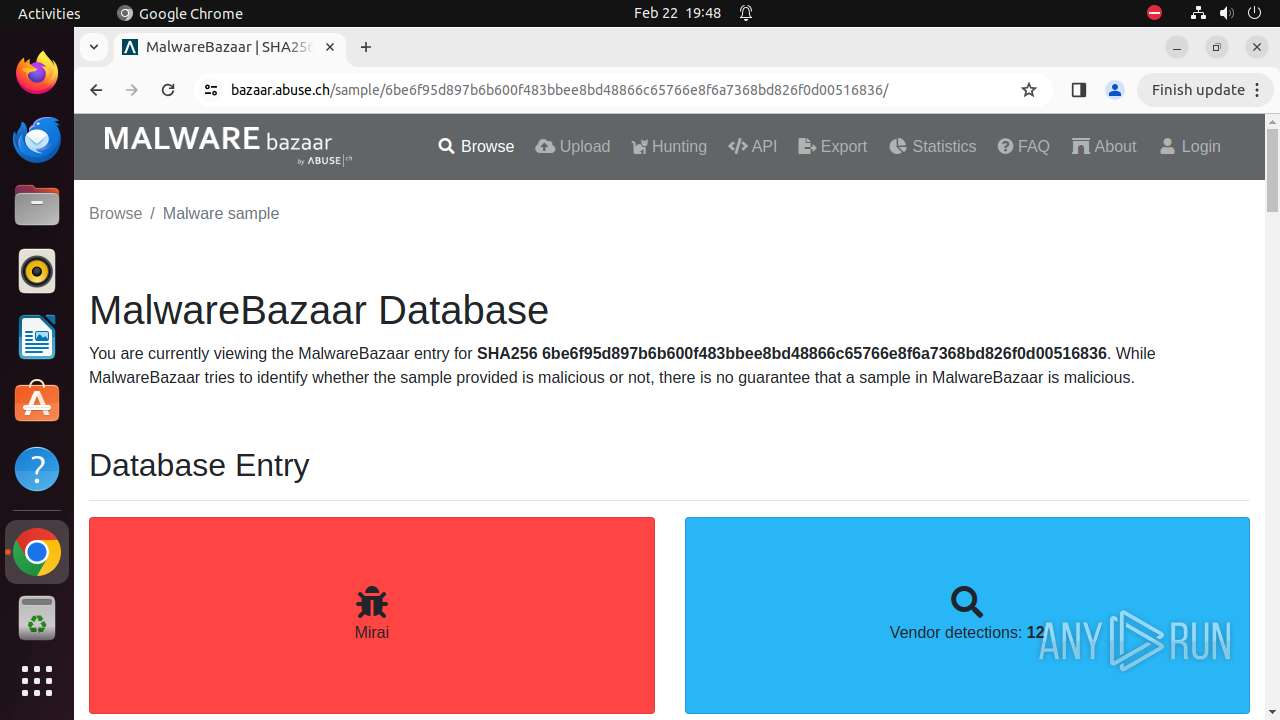This screenshot has height=720, width=1280.
Task: Open the Upload navigation item
Action: pos(573,146)
